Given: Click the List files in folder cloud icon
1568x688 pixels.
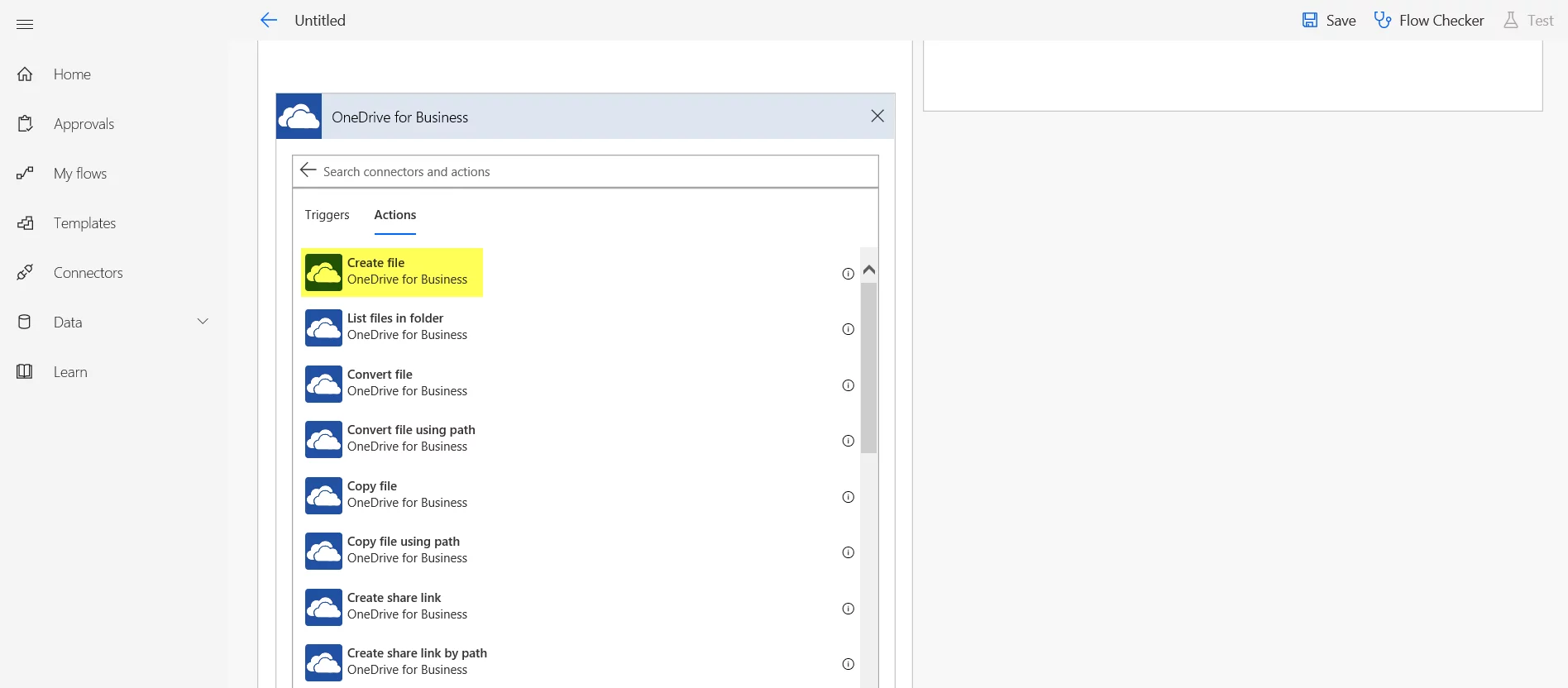Looking at the screenshot, I should pyautogui.click(x=323, y=327).
